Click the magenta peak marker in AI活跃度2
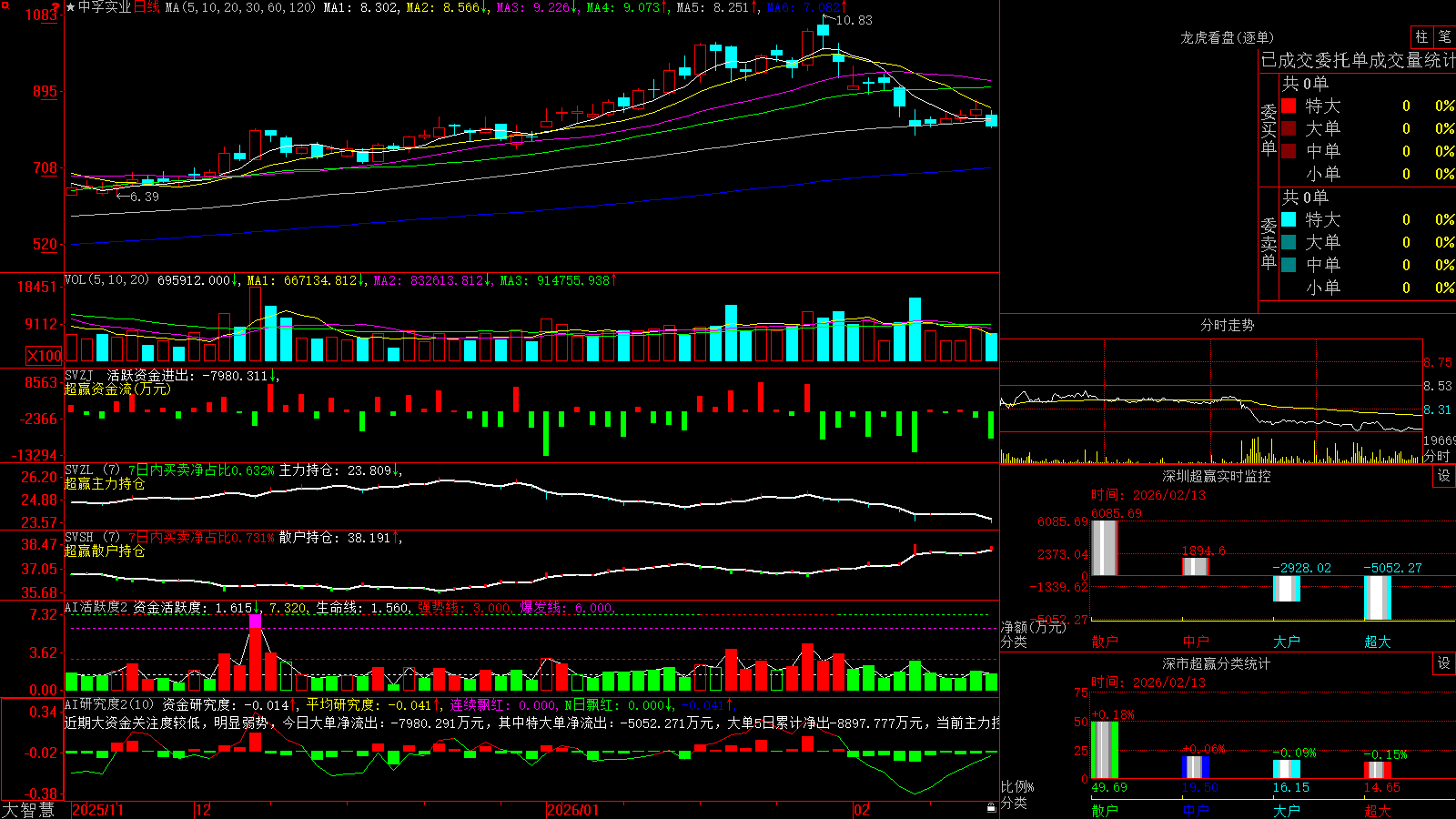Image resolution: width=1456 pixels, height=819 pixels. tap(255, 622)
